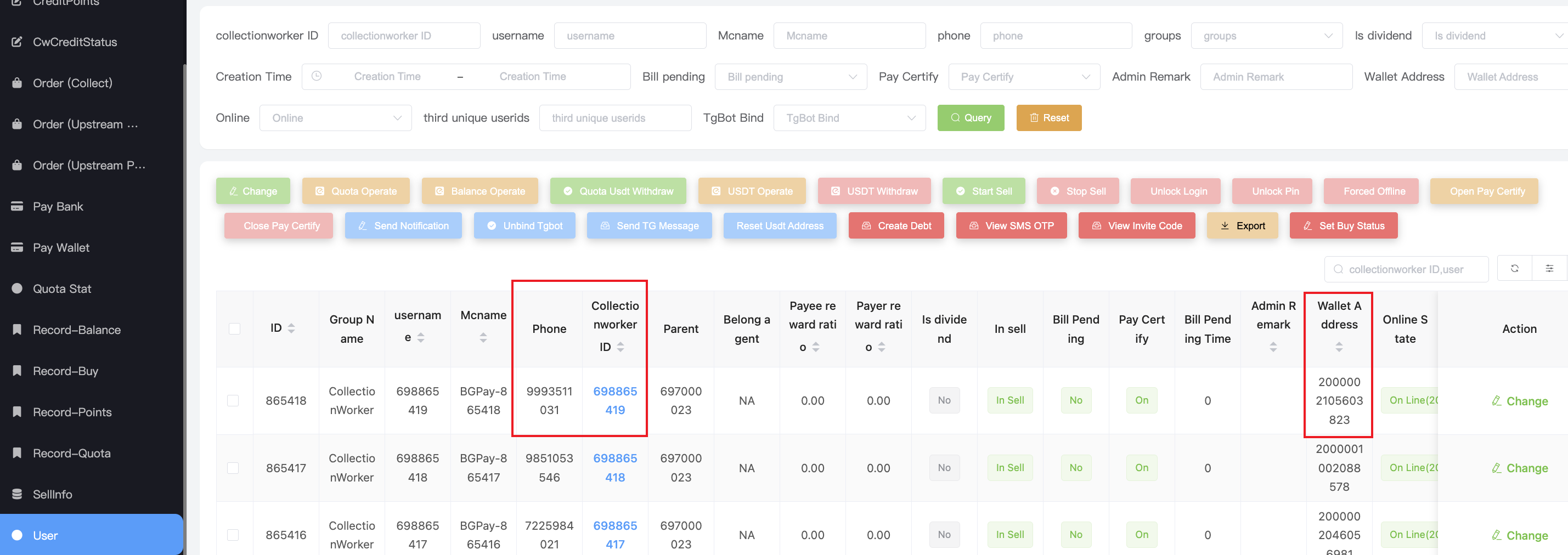
Task: Open the Bill pending dropdown
Action: pos(791,77)
